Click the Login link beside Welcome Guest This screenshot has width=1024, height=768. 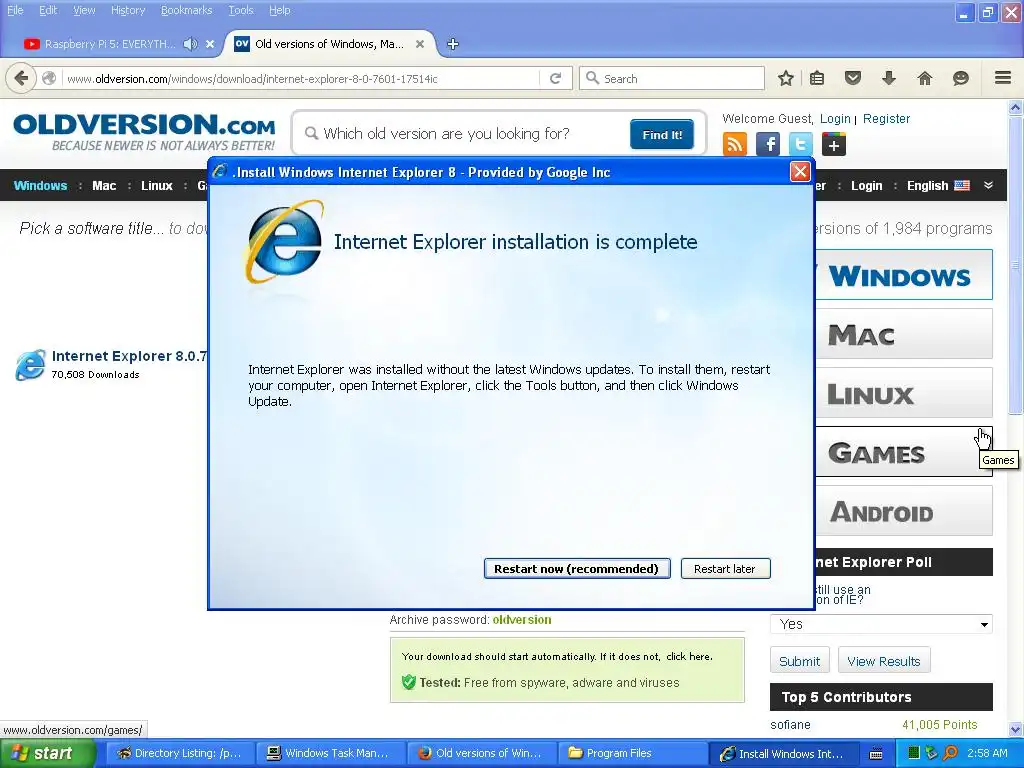coord(835,119)
